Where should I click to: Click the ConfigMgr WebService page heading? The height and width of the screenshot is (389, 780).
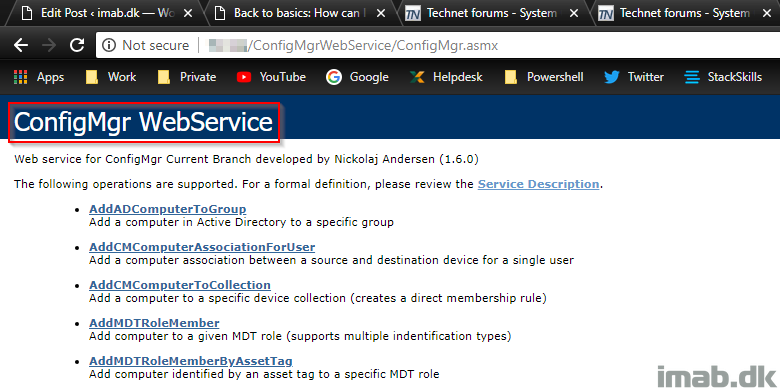coord(143,122)
